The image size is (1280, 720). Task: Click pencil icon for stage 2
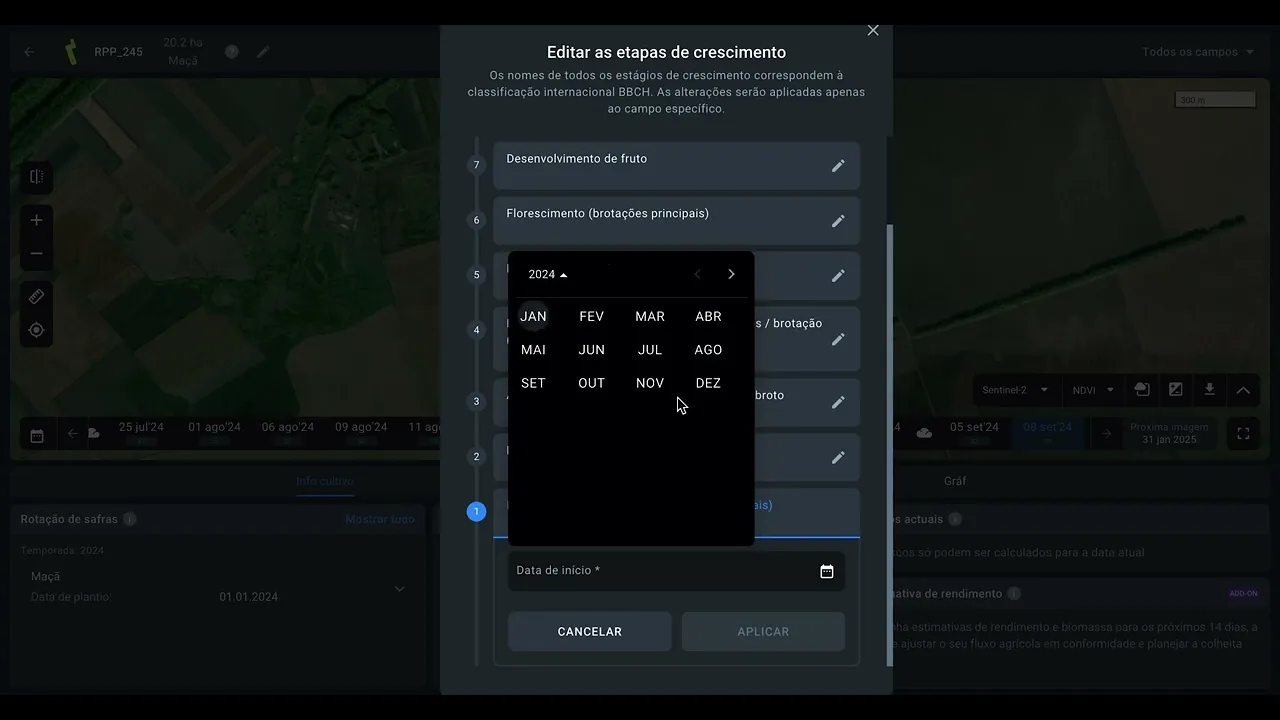(838, 457)
